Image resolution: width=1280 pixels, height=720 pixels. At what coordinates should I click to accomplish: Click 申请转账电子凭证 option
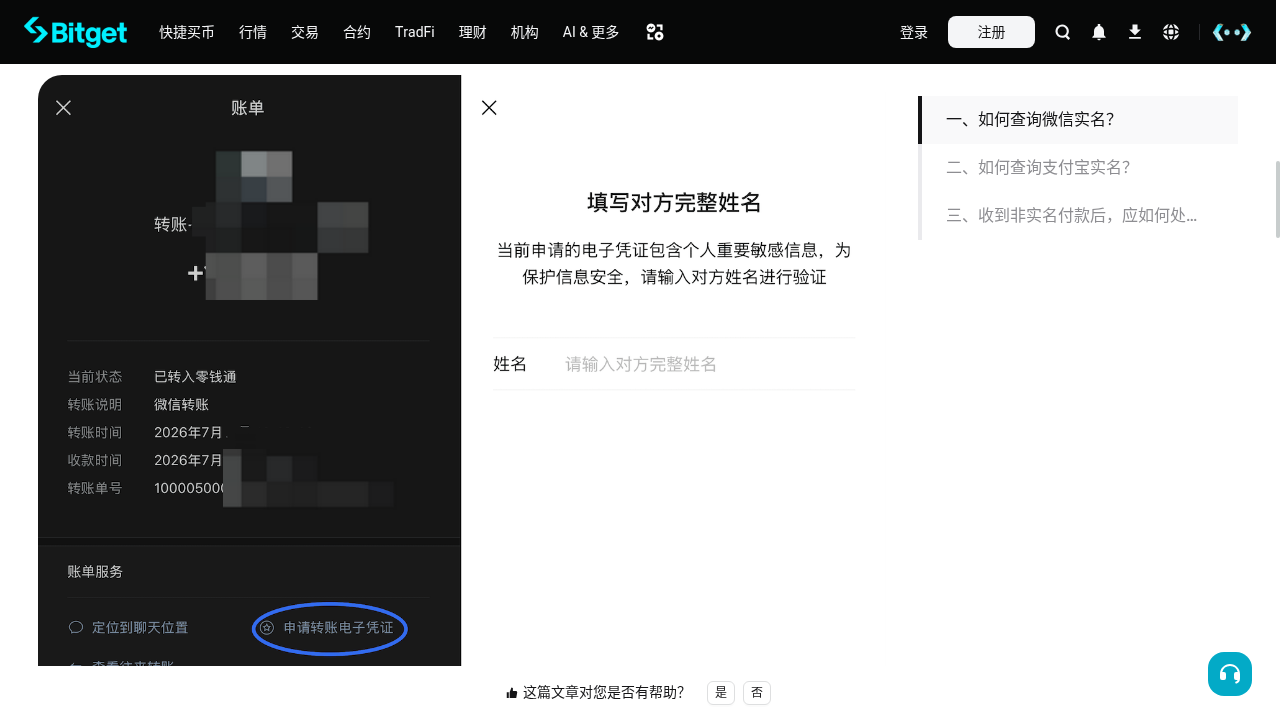pos(338,628)
